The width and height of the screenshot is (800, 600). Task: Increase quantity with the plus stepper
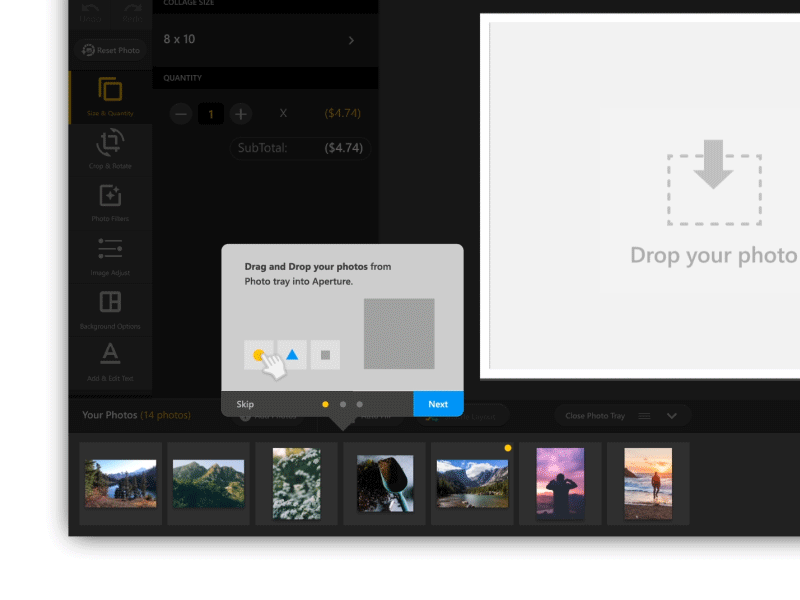pyautogui.click(x=241, y=114)
